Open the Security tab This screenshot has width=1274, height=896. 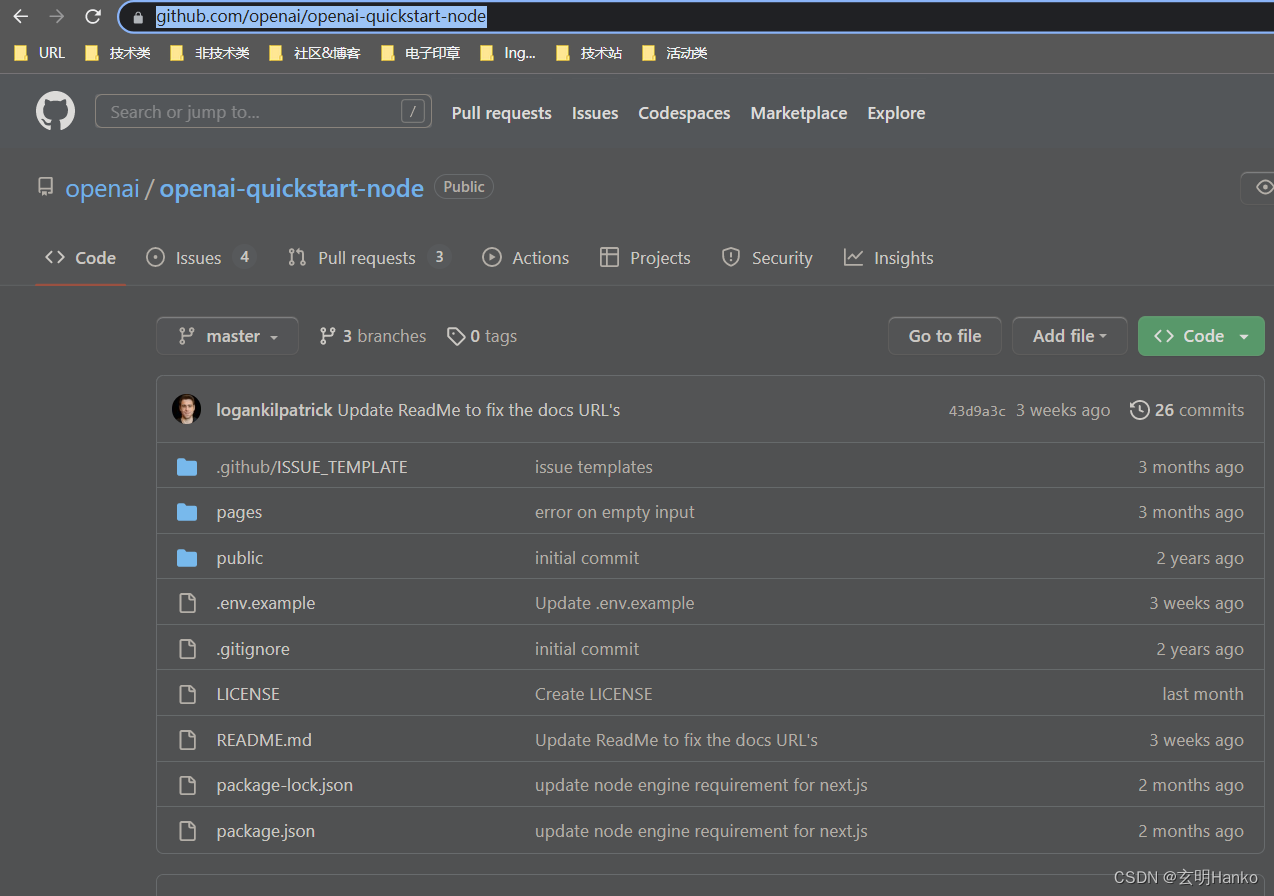coord(767,258)
